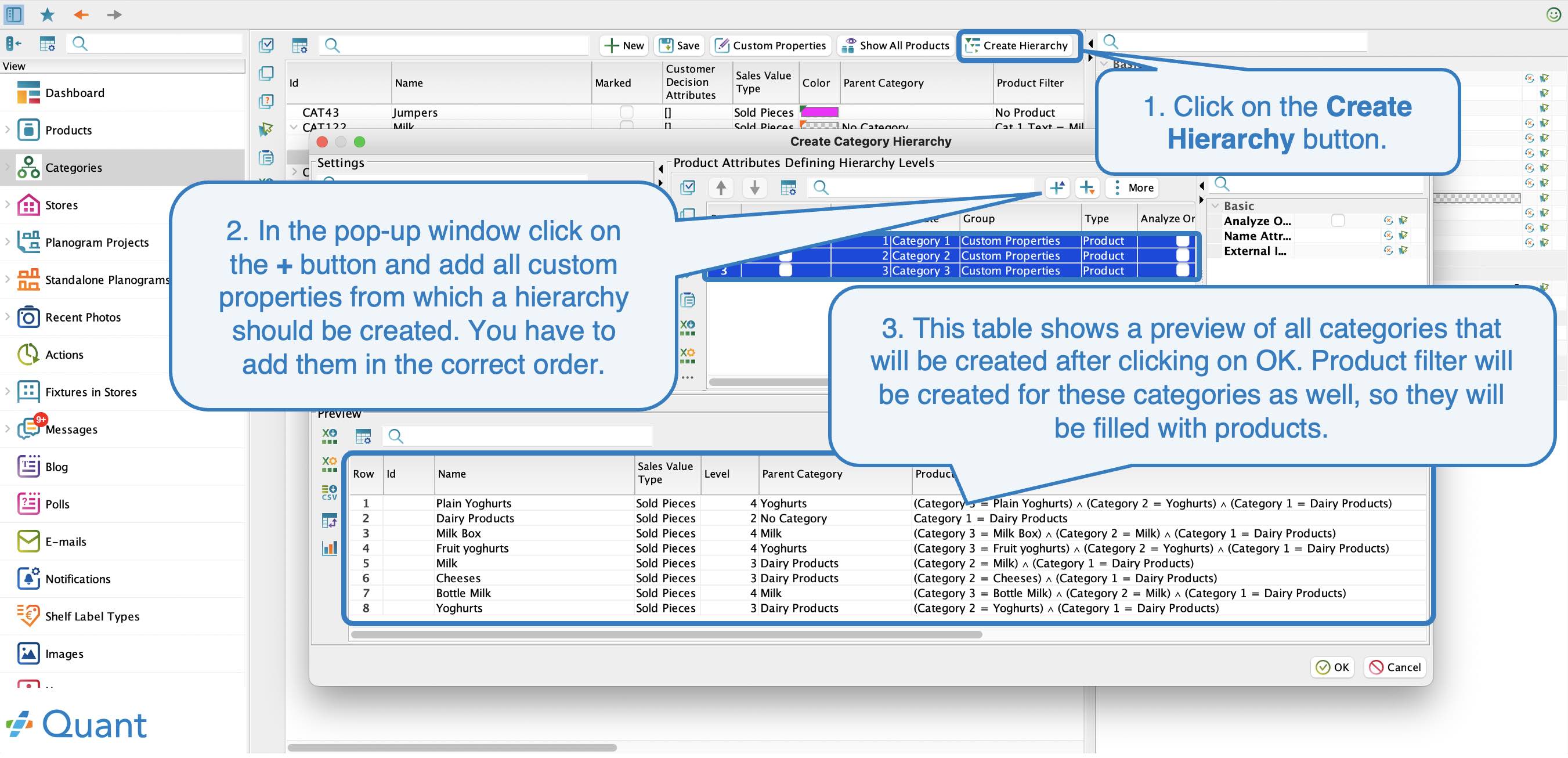Open column settings icon in Categories toolbar

coord(299,46)
